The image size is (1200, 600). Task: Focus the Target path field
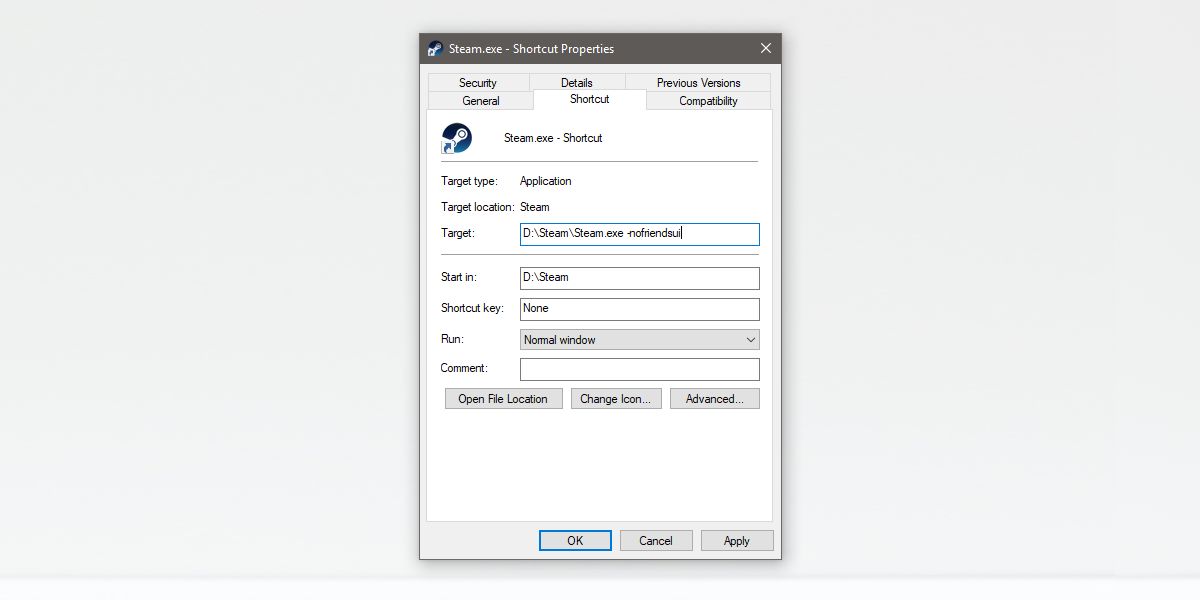[x=640, y=234]
